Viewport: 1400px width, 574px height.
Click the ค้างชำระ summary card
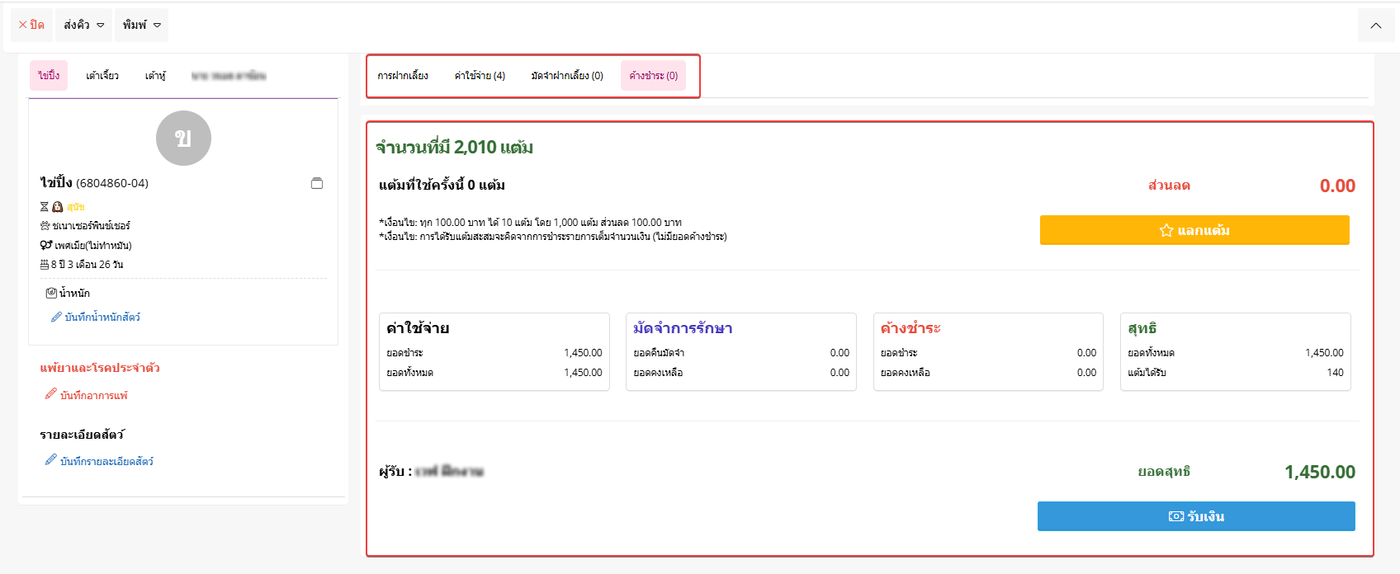988,351
